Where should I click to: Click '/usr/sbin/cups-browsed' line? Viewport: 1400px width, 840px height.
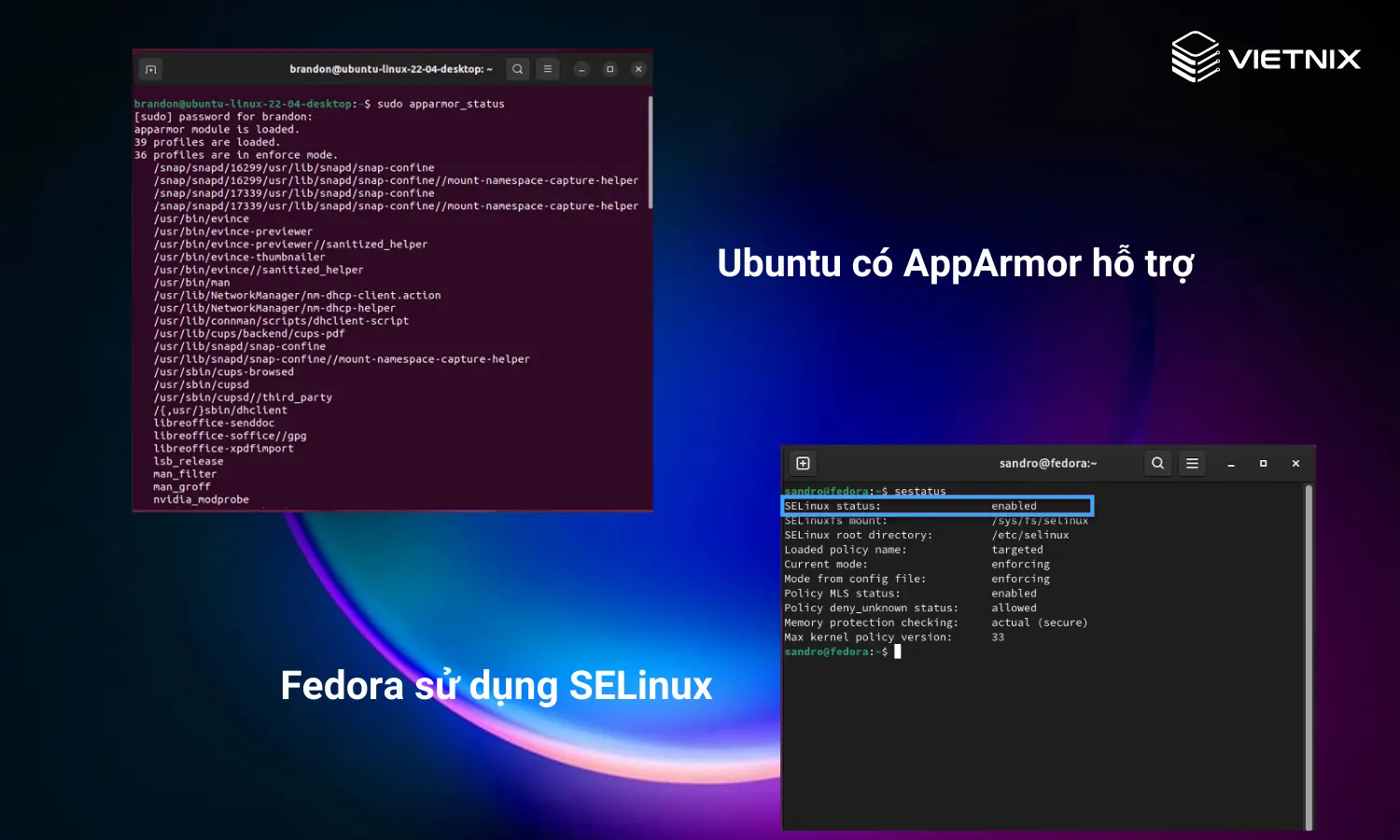(x=224, y=372)
